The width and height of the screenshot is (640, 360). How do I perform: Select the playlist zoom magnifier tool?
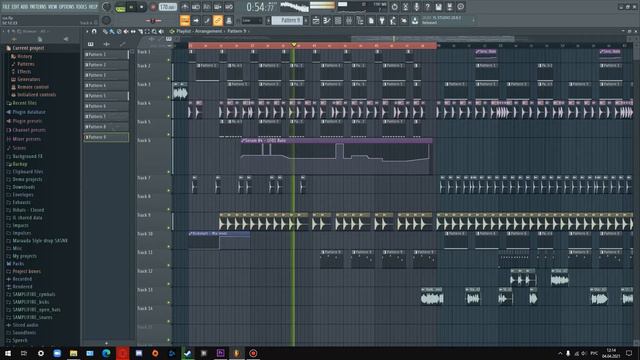click(x=154, y=31)
